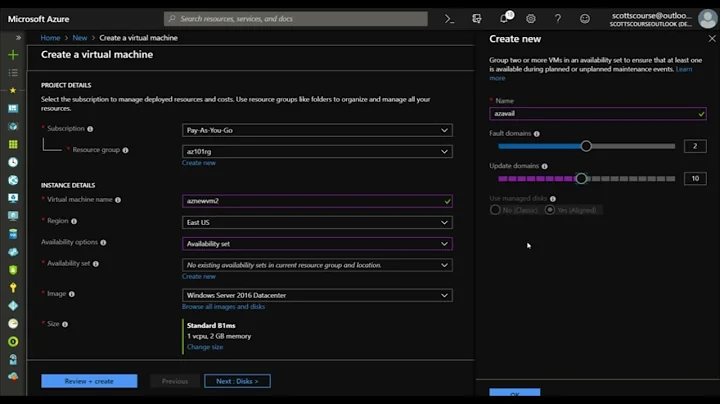The width and height of the screenshot is (720, 404).
Task: Open Directory and subscription filter icon
Action: tap(477, 19)
